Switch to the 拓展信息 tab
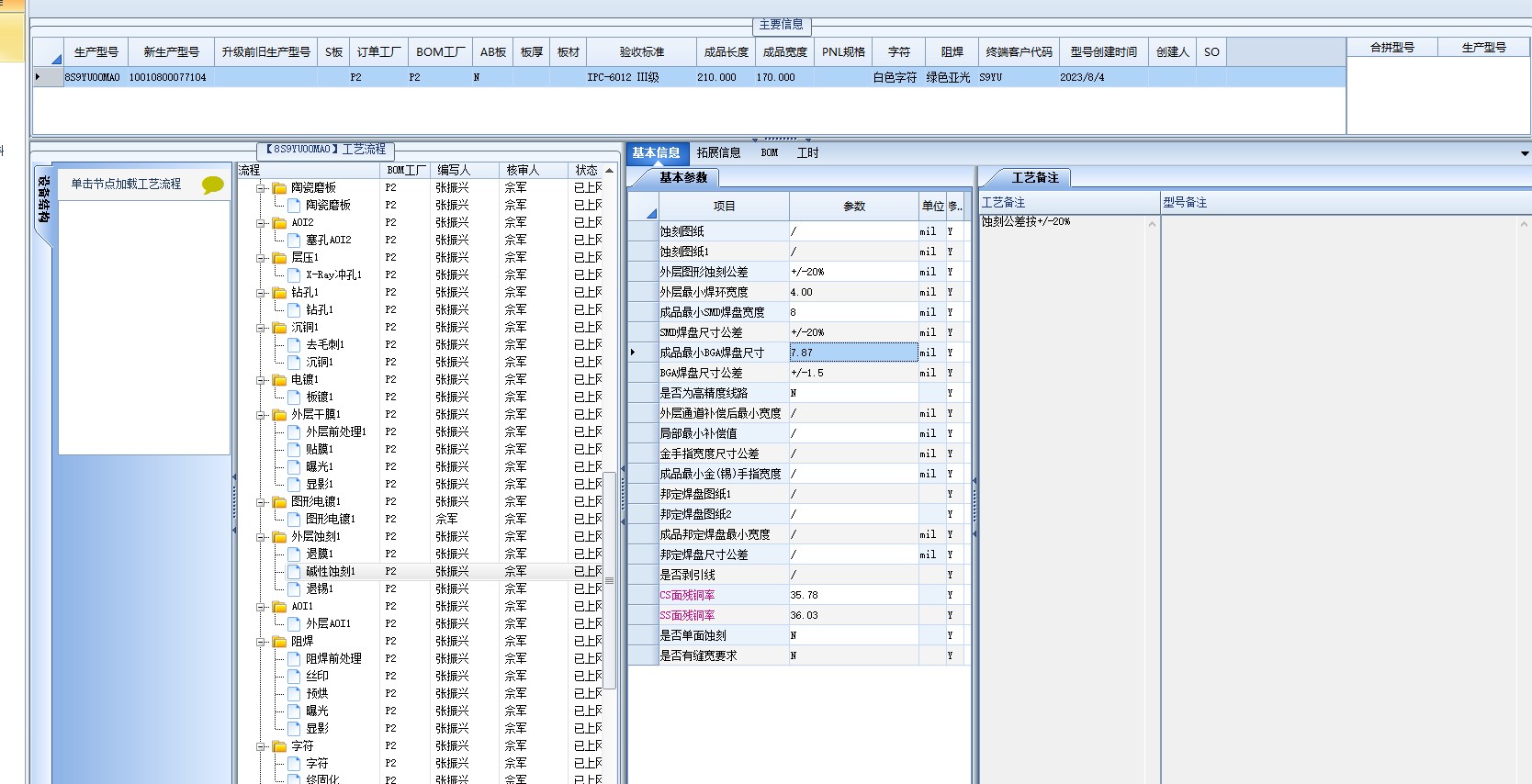 (x=718, y=153)
